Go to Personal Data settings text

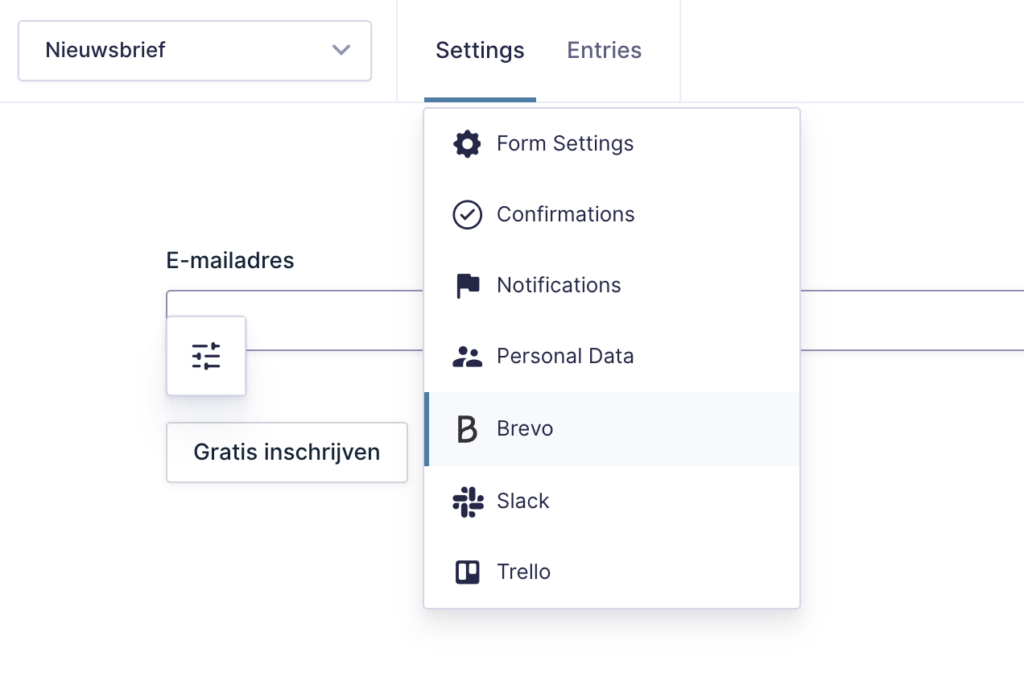coord(565,357)
